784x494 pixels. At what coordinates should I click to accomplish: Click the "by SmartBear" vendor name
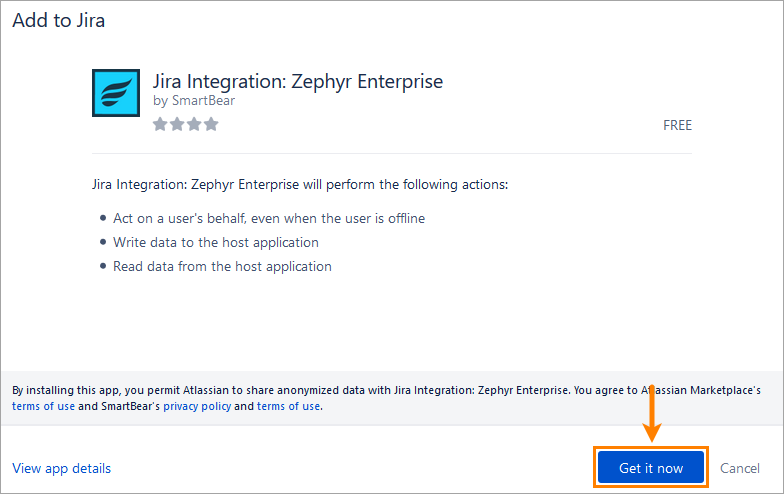coord(194,101)
